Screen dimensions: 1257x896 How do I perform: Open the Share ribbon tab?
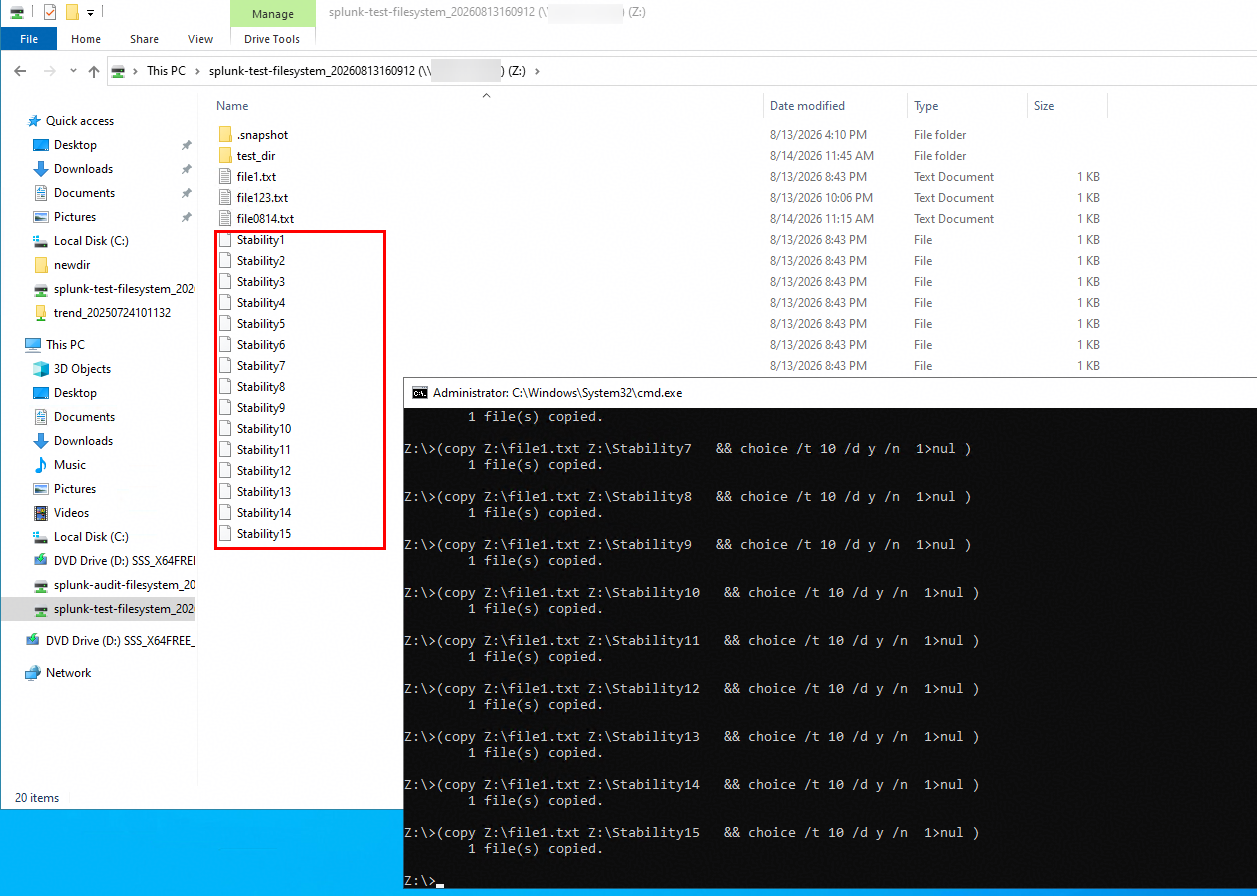click(x=144, y=39)
